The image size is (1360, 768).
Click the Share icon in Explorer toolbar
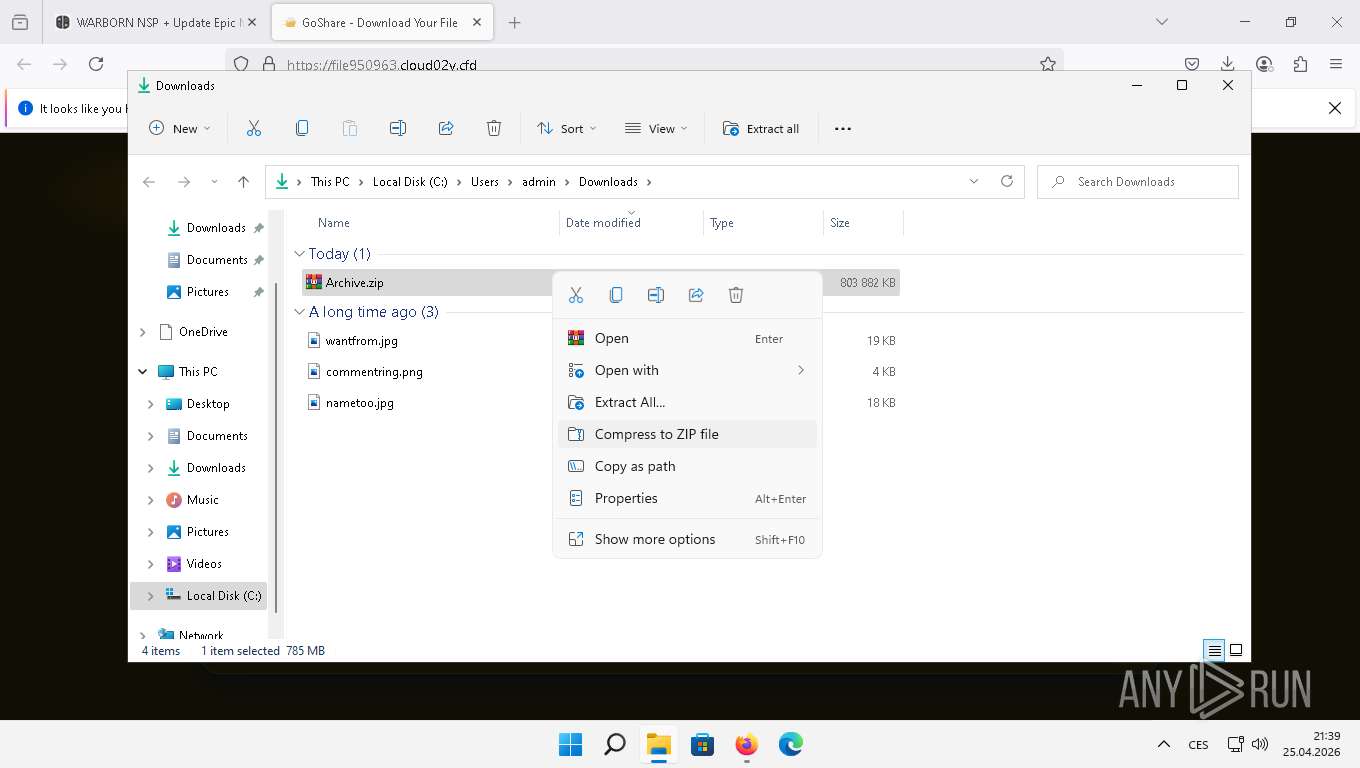pos(446,128)
